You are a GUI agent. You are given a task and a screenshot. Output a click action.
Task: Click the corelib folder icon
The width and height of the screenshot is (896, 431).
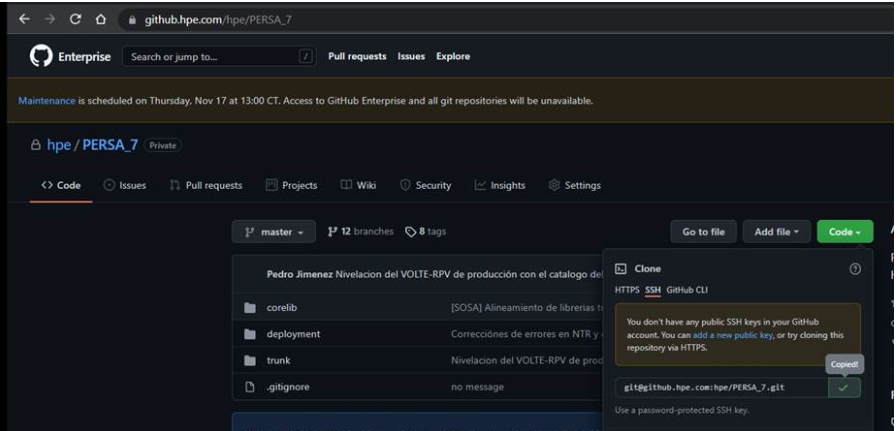click(250, 308)
